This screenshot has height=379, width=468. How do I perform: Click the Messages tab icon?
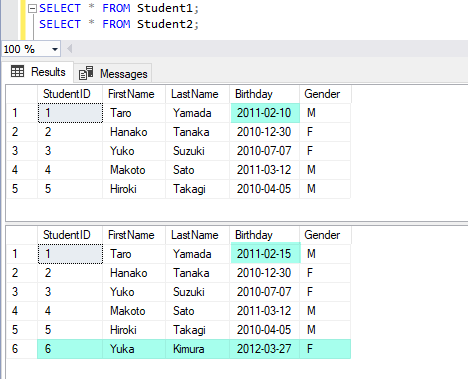[x=86, y=73]
